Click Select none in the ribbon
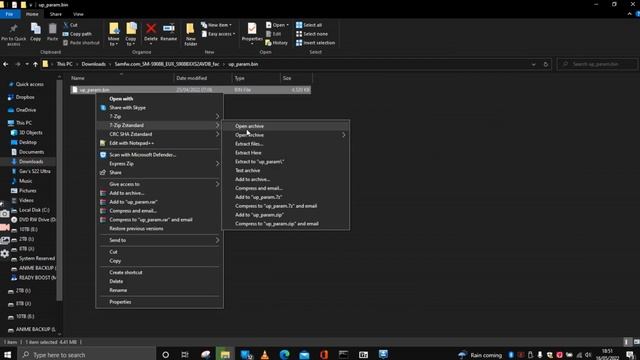Screen dimensions: 640x360 (x=312, y=34)
